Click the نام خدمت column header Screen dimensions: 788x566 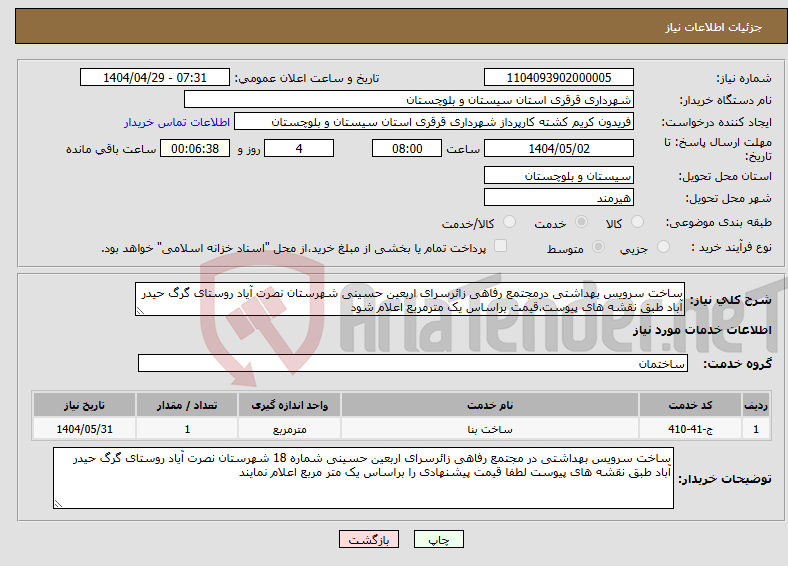(490, 405)
